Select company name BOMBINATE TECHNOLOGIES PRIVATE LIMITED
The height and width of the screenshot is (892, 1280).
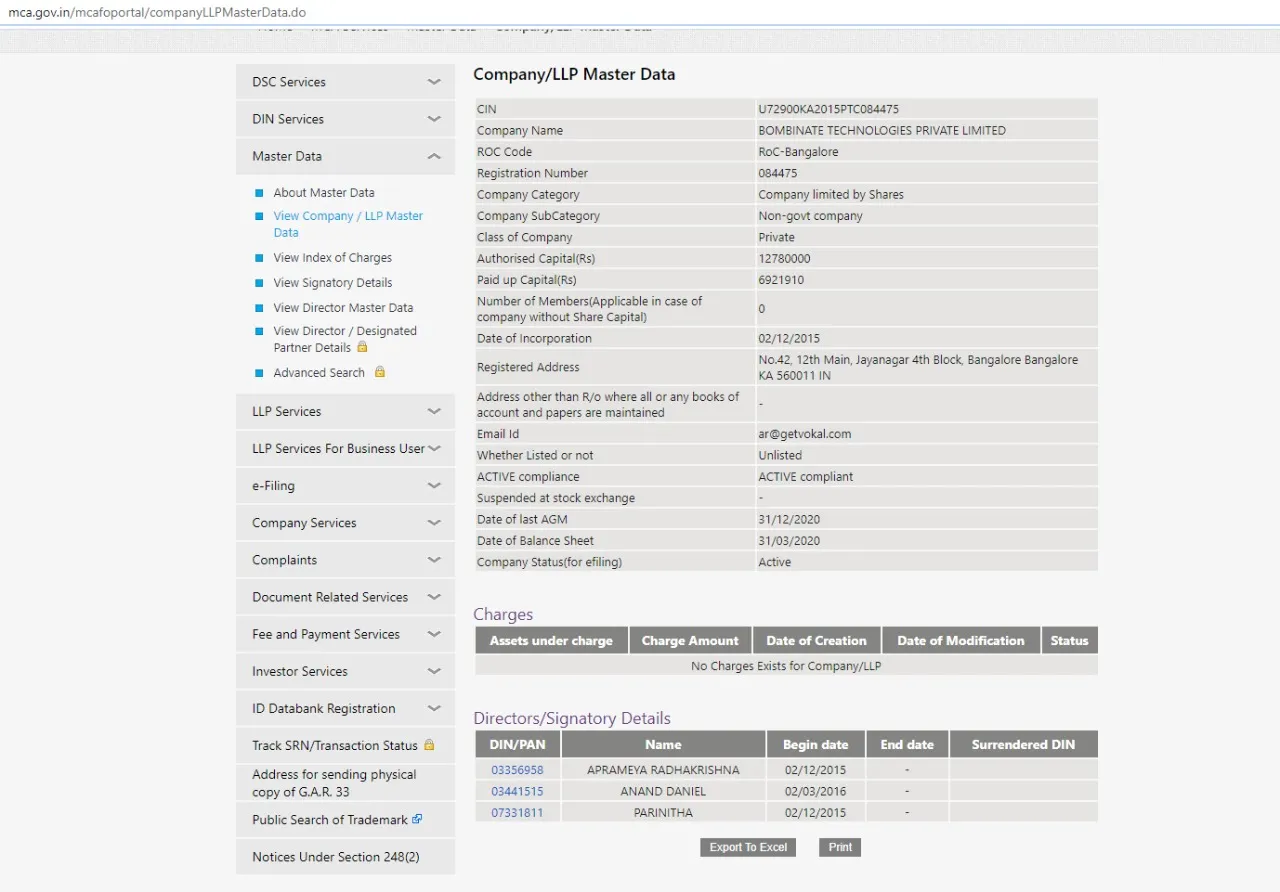(882, 131)
